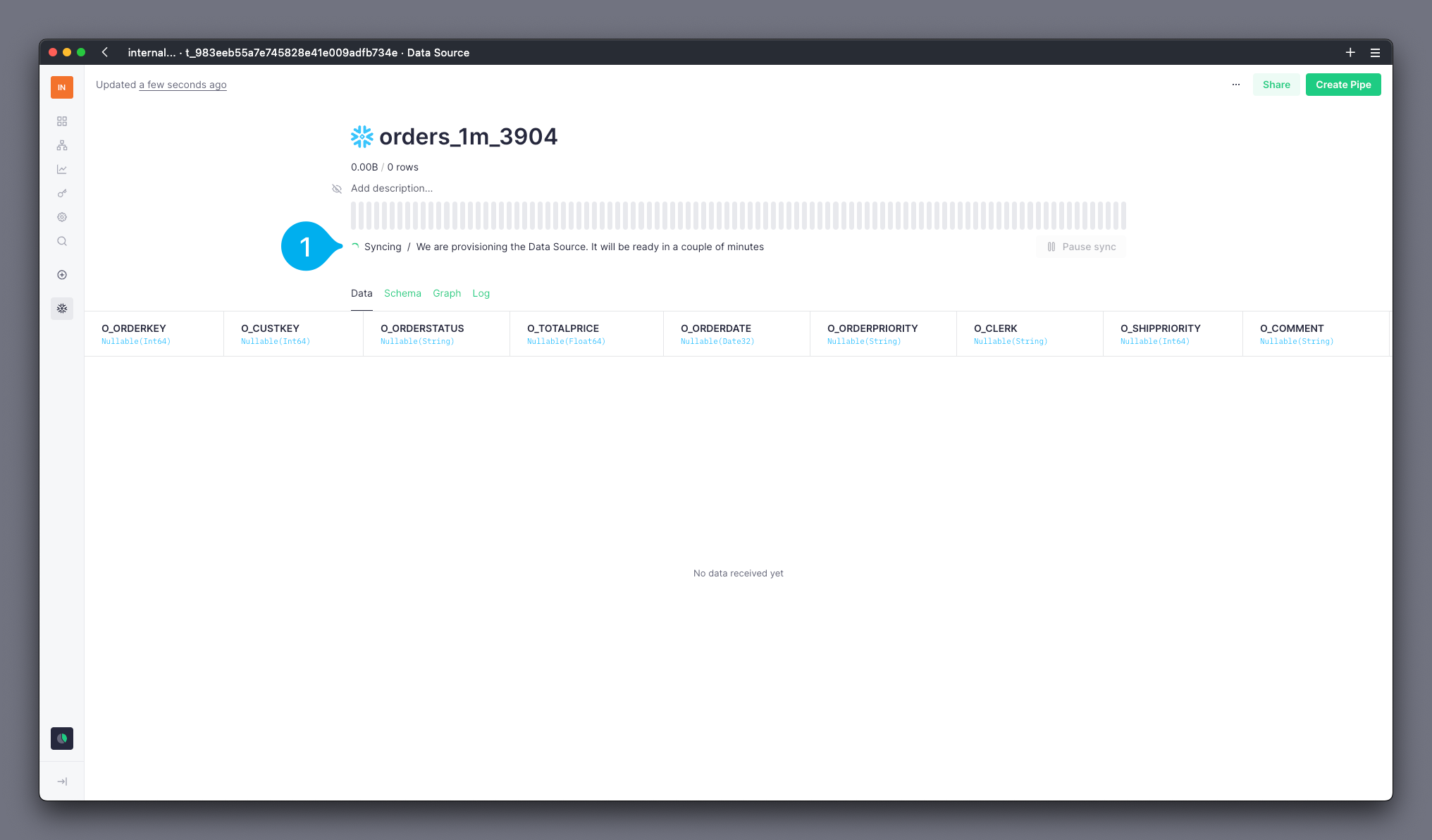Open the auth tokens key icon
Screen dimensions: 1432x840
[x=62, y=193]
